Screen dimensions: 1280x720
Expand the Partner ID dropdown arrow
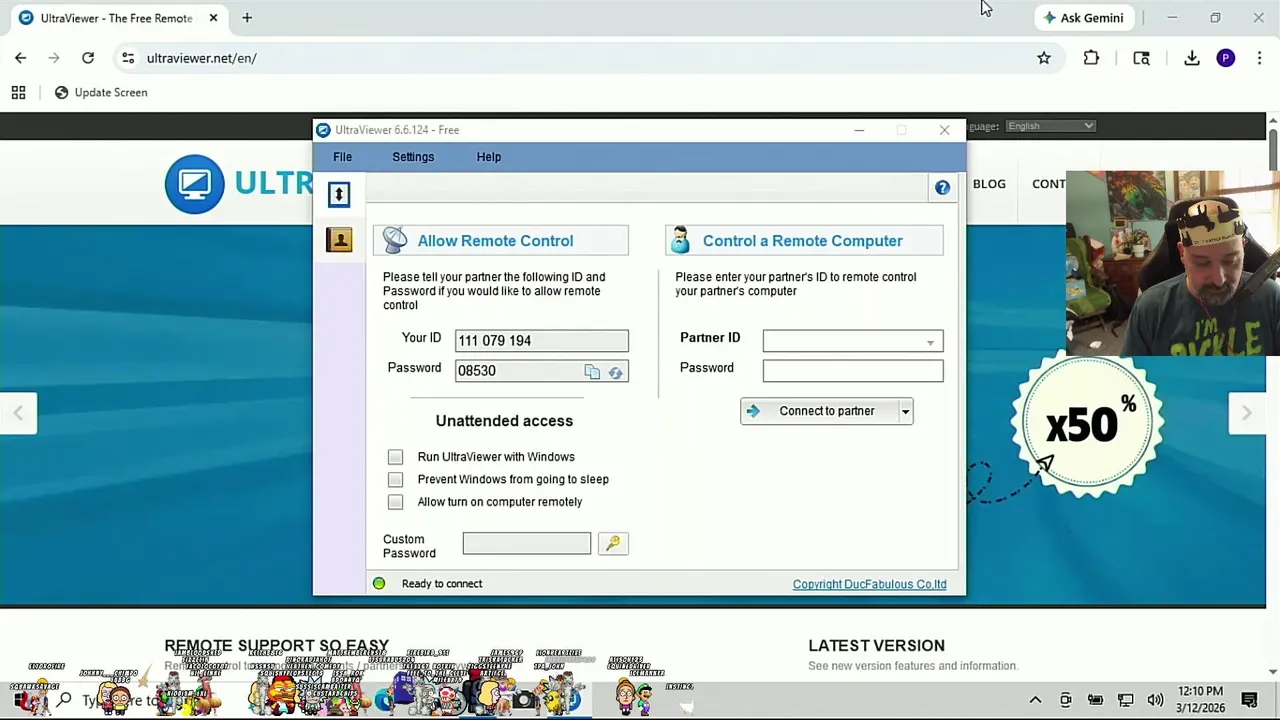[x=930, y=342]
